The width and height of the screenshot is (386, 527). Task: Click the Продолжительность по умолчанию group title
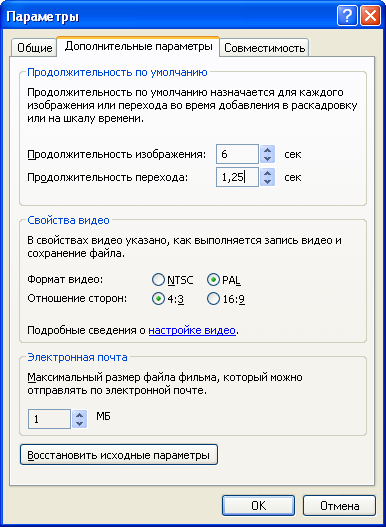(117, 72)
